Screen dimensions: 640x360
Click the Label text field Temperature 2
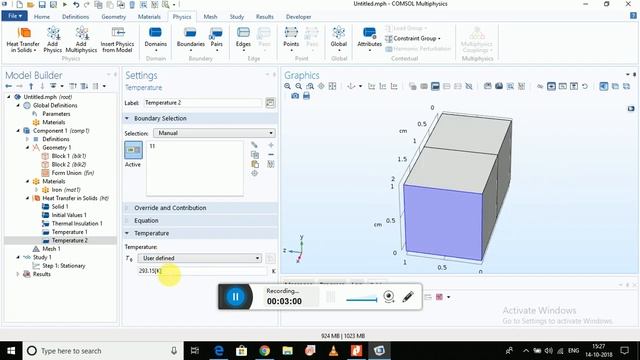(202, 103)
